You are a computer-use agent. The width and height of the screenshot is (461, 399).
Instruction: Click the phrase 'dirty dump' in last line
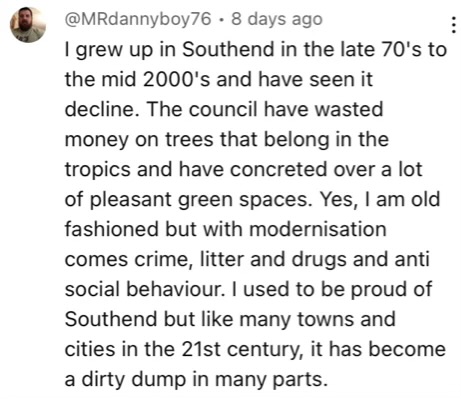tap(134, 379)
